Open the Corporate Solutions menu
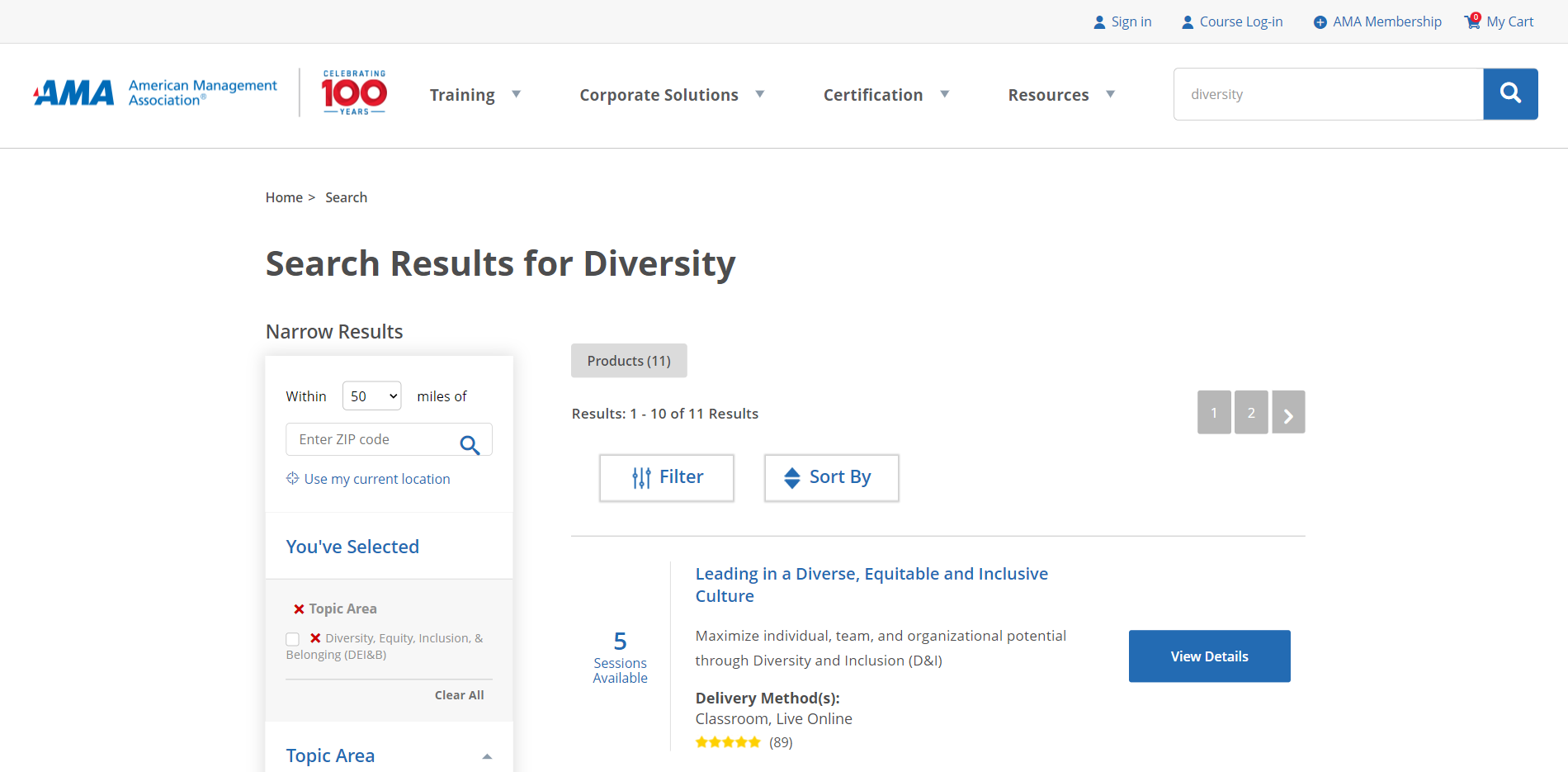Viewport: 1568px width, 772px height. 659,95
